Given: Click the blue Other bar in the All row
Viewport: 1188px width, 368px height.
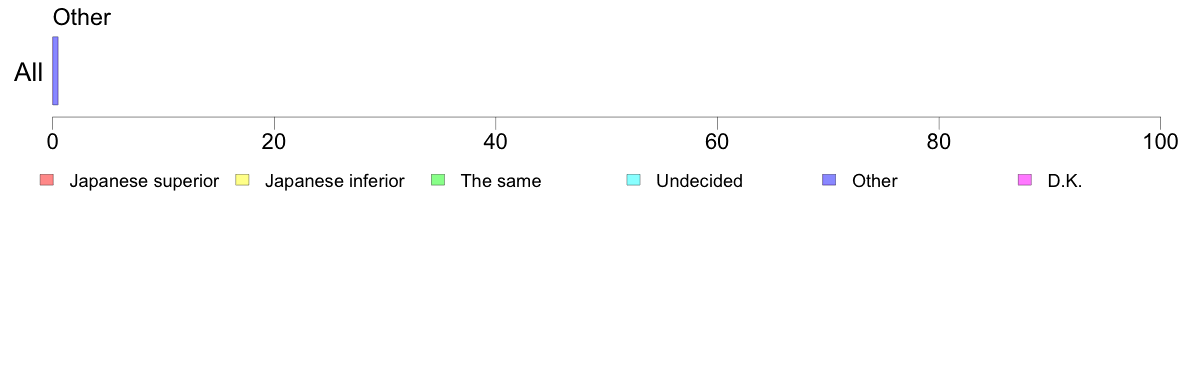Looking at the screenshot, I should 55,70.
